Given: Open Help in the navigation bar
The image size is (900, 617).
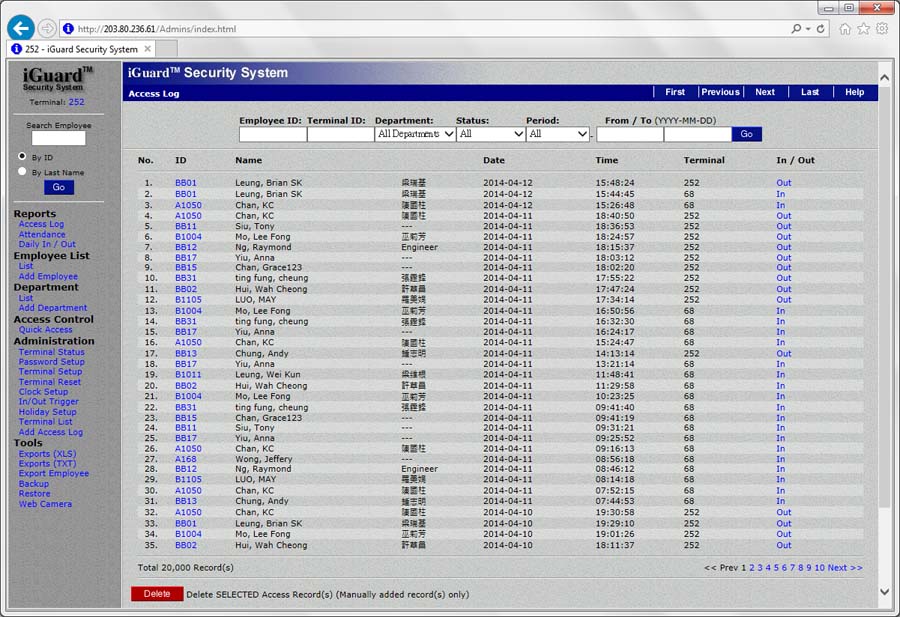Looking at the screenshot, I should (855, 92).
